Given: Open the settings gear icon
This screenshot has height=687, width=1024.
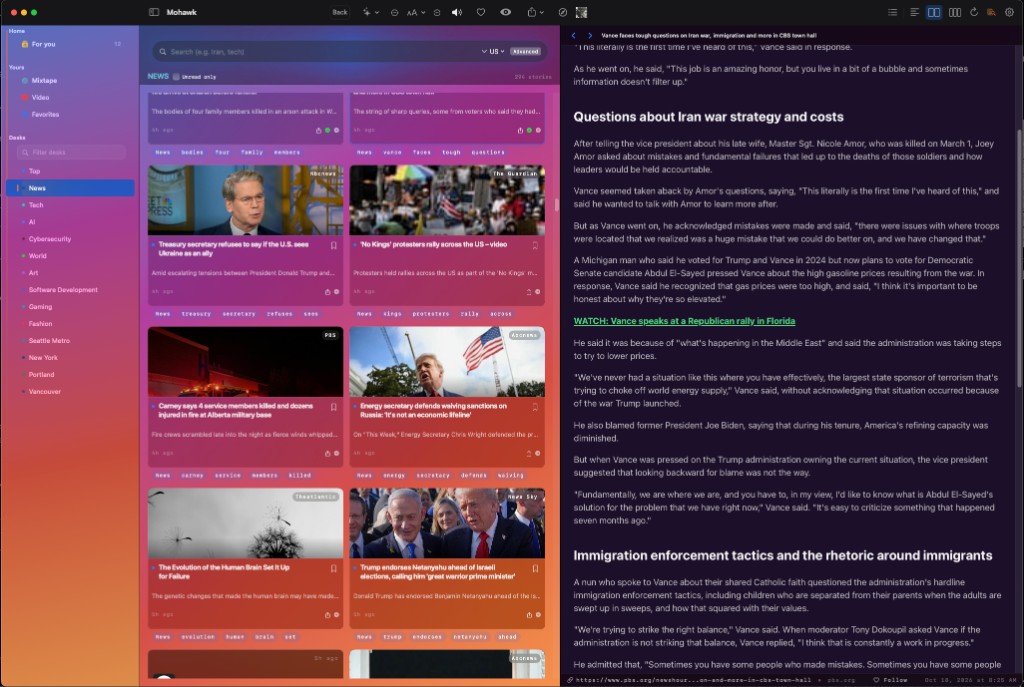Looking at the screenshot, I should (x=1009, y=12).
